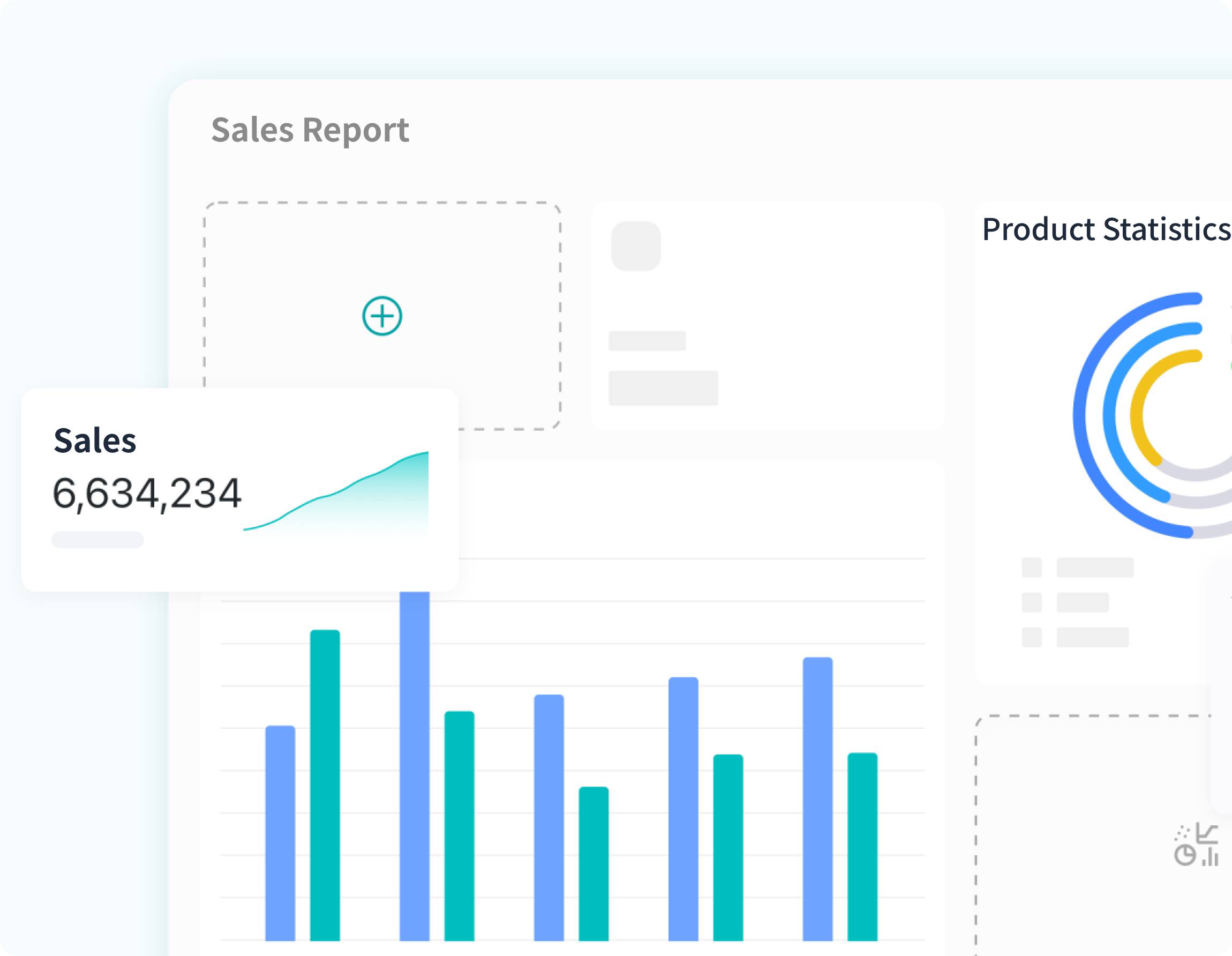The height and width of the screenshot is (956, 1232).
Task: Click the blue bar in the last group
Action: [818, 798]
